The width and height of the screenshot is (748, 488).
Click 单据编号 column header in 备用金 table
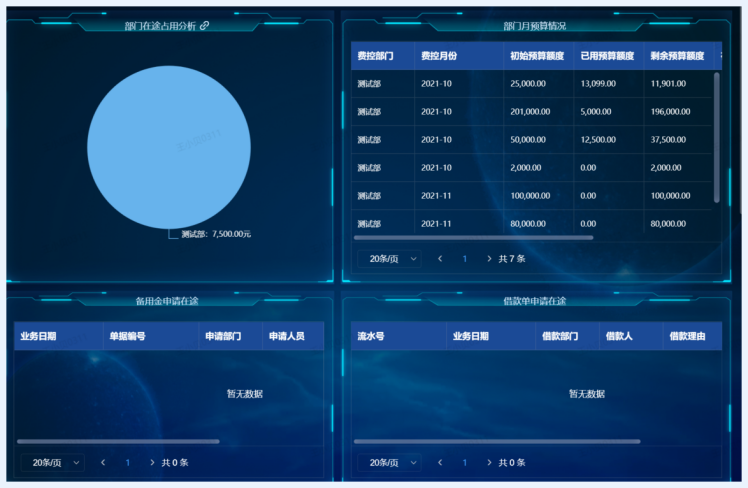pos(127,336)
